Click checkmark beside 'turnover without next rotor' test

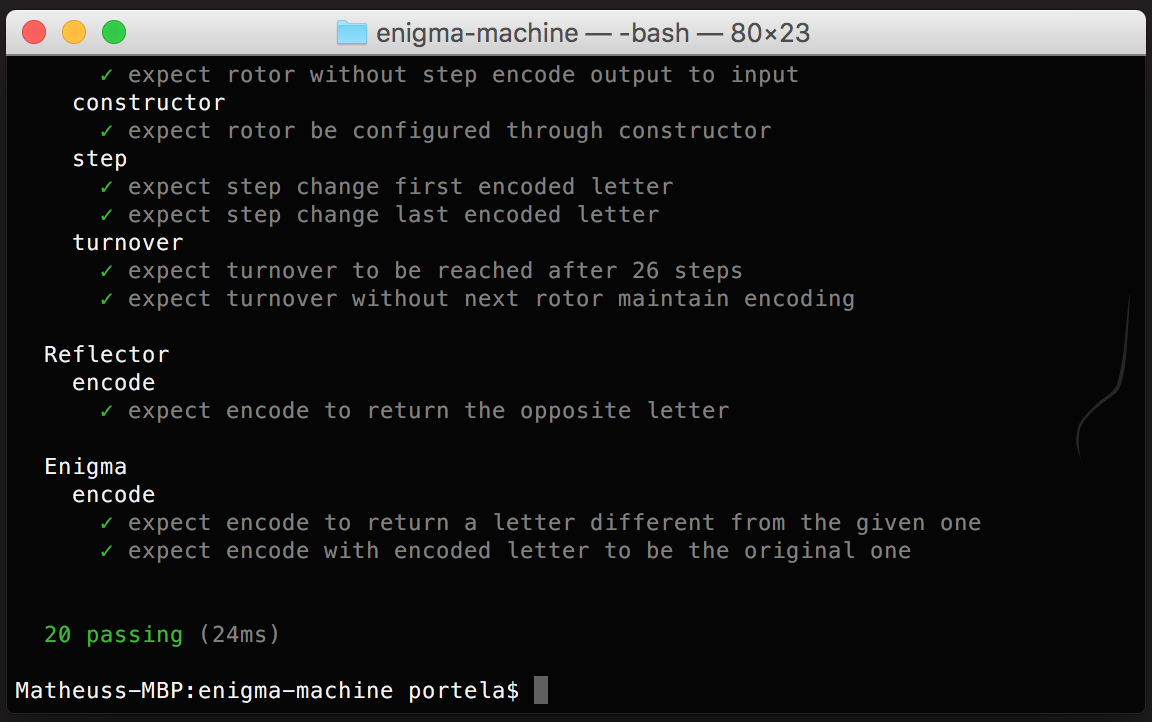point(107,299)
